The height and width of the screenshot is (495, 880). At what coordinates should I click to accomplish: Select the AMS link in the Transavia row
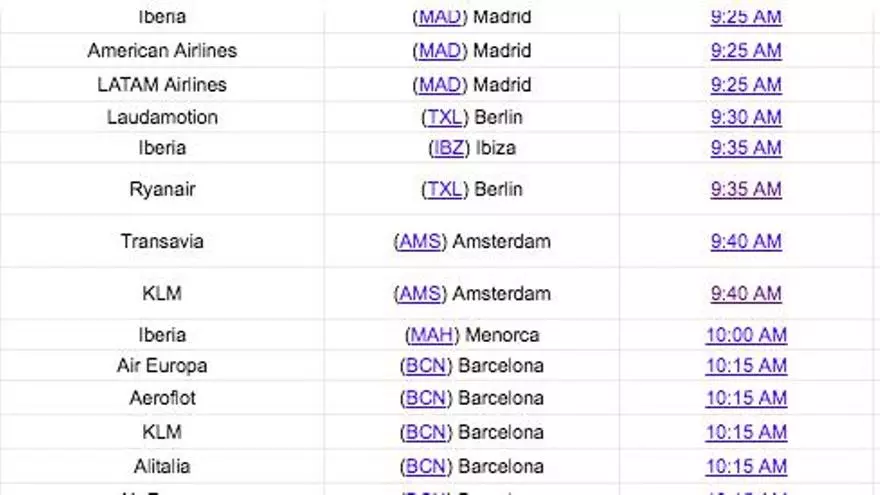click(420, 241)
